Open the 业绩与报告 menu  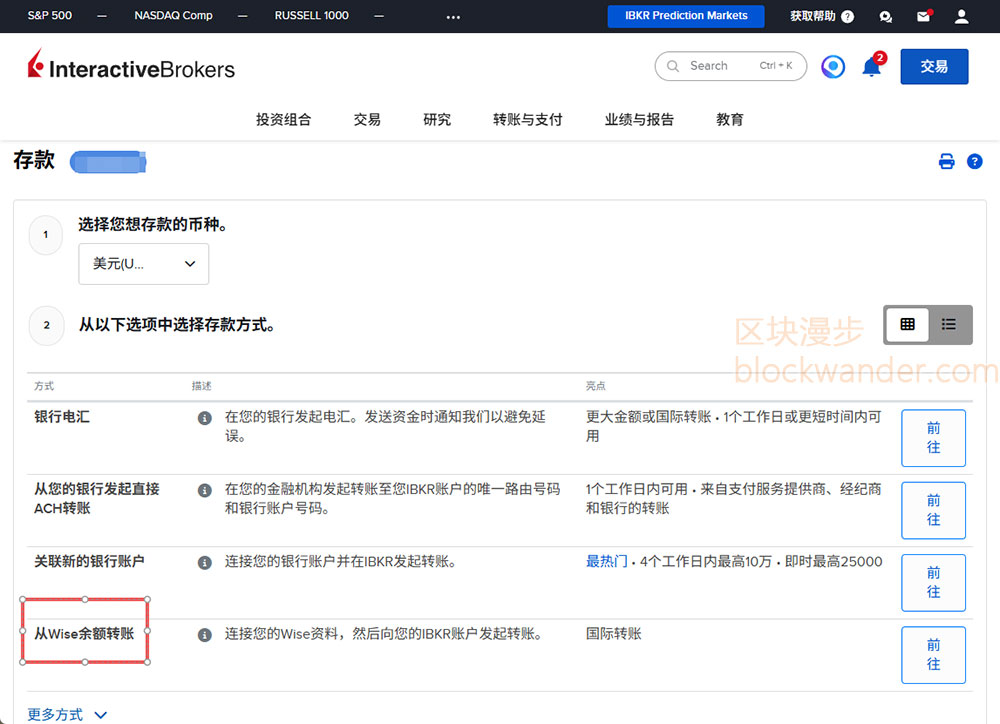click(x=639, y=119)
